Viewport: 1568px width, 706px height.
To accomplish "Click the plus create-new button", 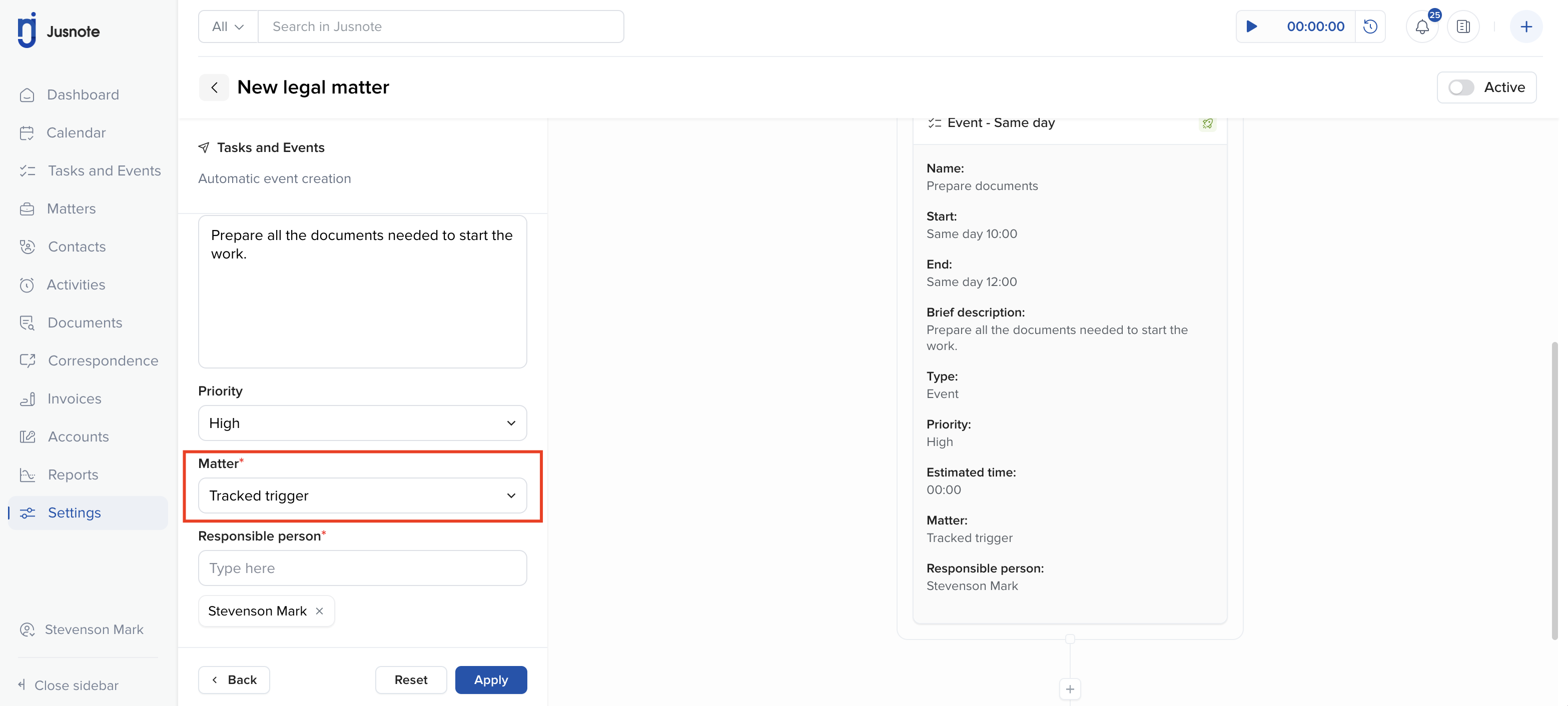I will coord(1525,27).
